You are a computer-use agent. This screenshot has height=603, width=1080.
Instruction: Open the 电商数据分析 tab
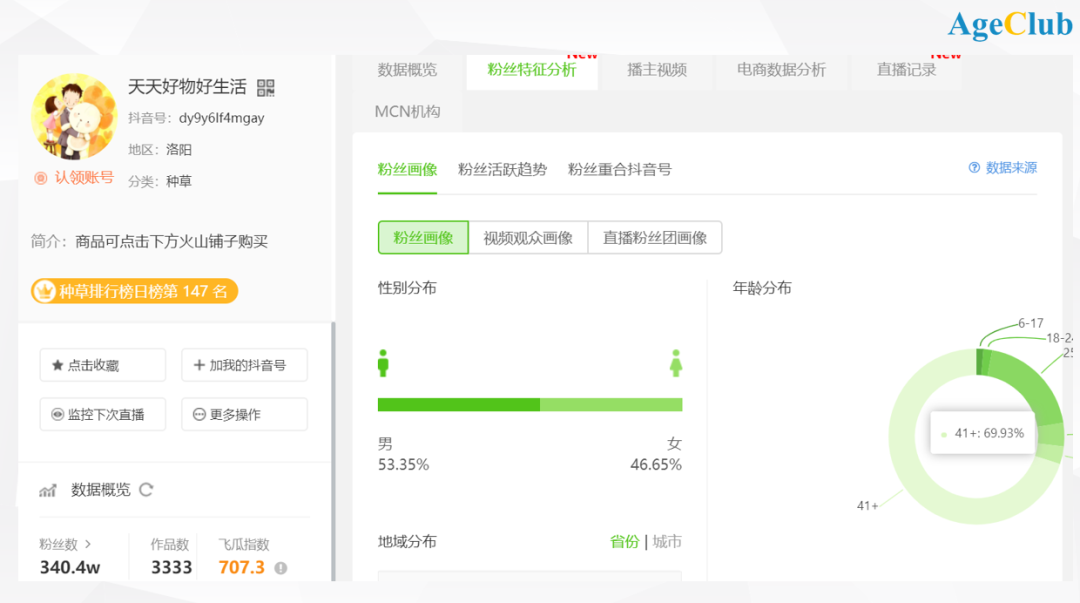tap(781, 70)
